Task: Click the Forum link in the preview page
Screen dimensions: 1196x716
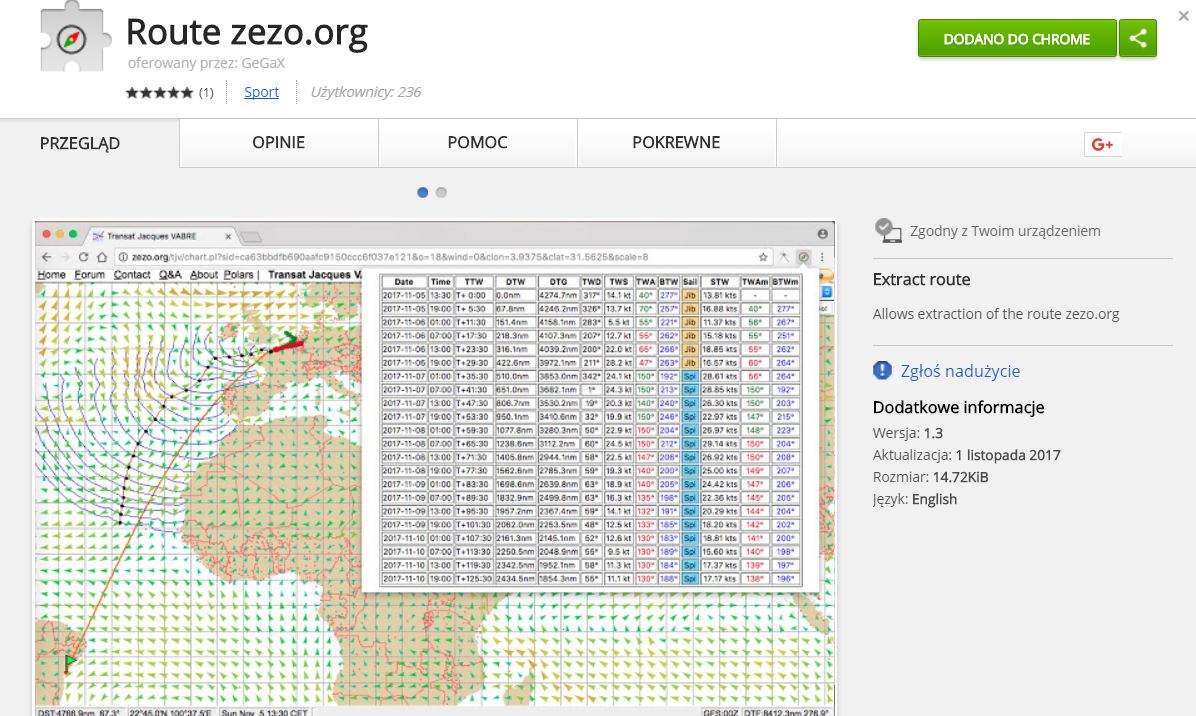Action: coord(90,275)
